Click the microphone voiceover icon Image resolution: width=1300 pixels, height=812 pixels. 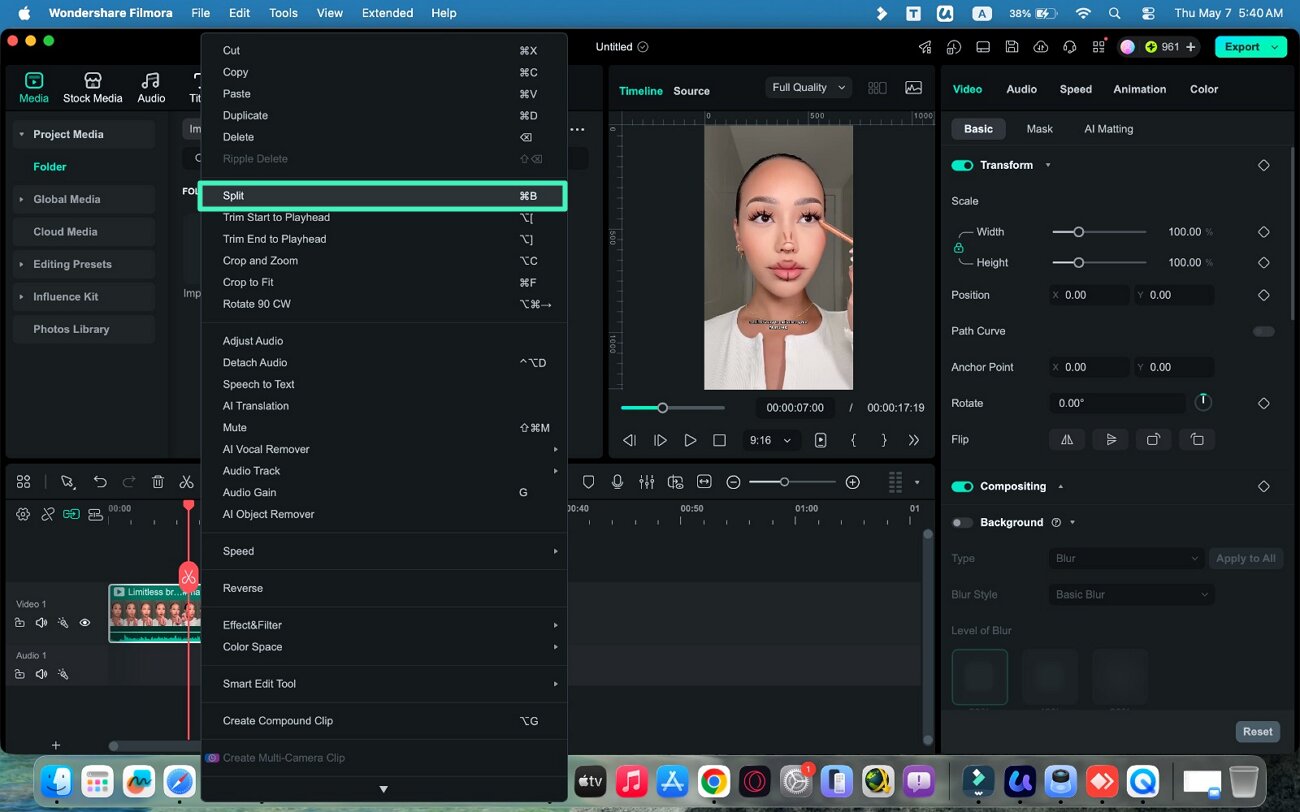click(617, 482)
